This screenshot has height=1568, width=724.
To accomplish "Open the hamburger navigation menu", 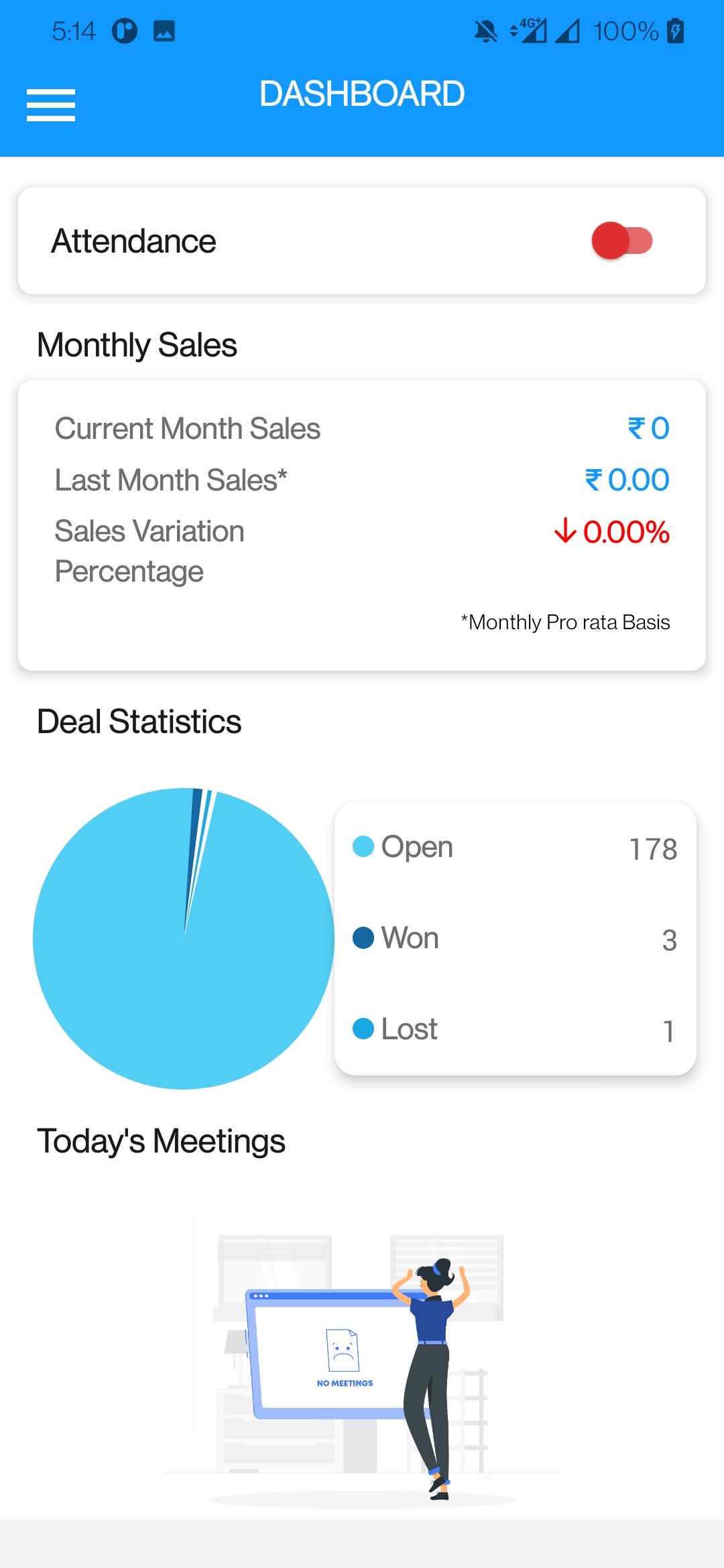I will tap(51, 105).
